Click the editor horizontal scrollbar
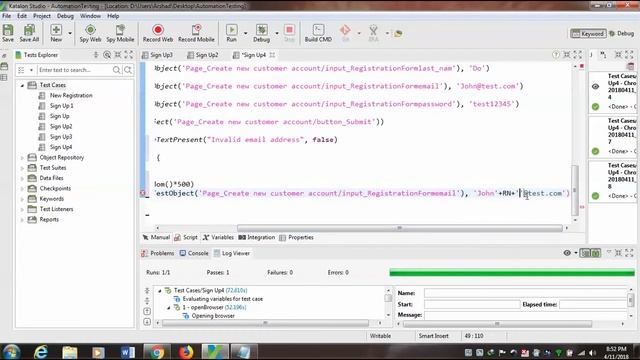Viewport: 640px width, 360px height. coord(400,228)
